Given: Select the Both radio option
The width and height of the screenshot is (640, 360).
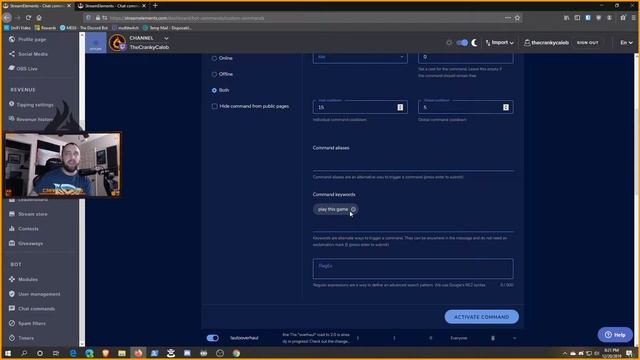Looking at the screenshot, I should pyautogui.click(x=214, y=90).
